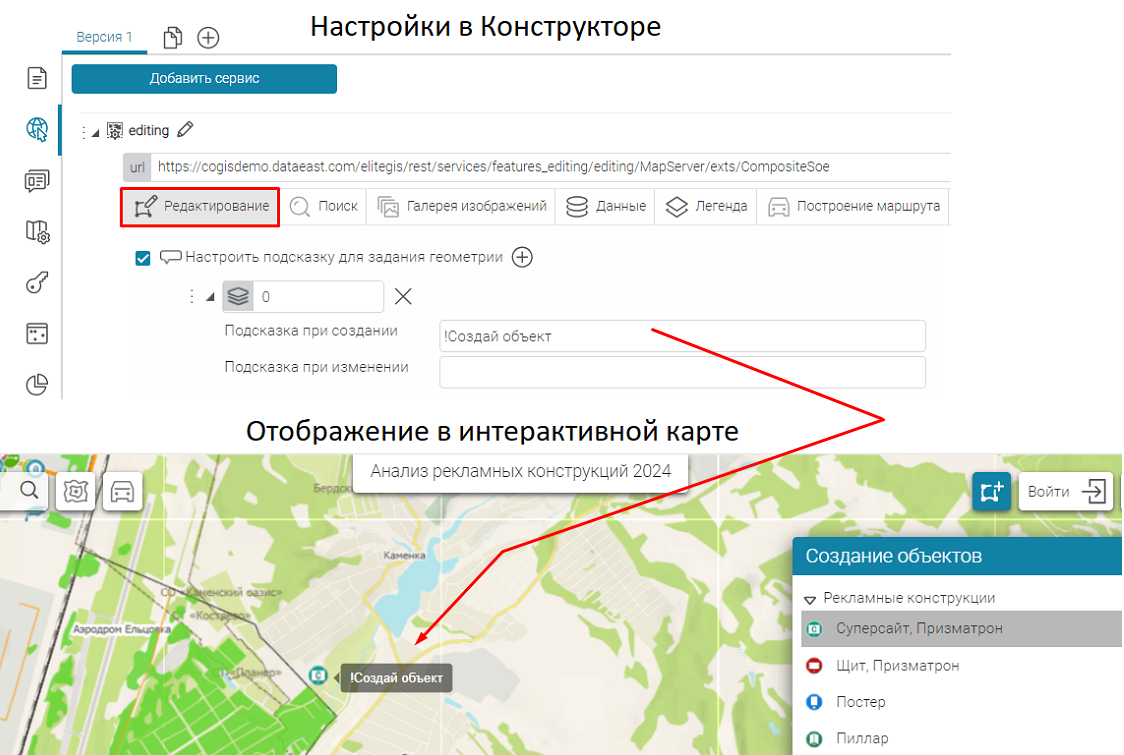
Task: Open the key sidebar icon
Action: click(x=37, y=284)
